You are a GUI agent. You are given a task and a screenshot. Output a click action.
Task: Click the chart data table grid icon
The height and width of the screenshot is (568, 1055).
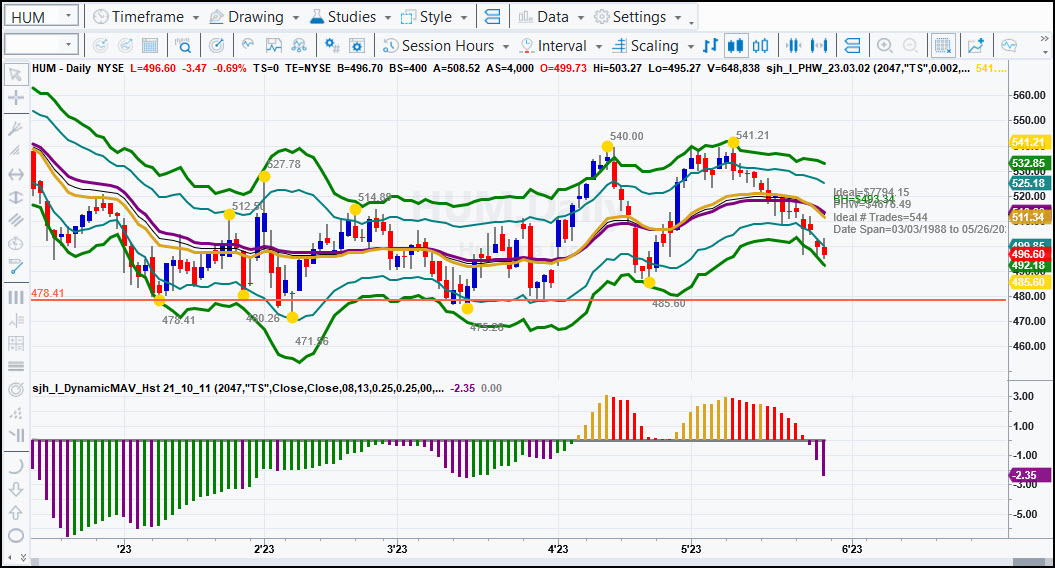tap(150, 46)
